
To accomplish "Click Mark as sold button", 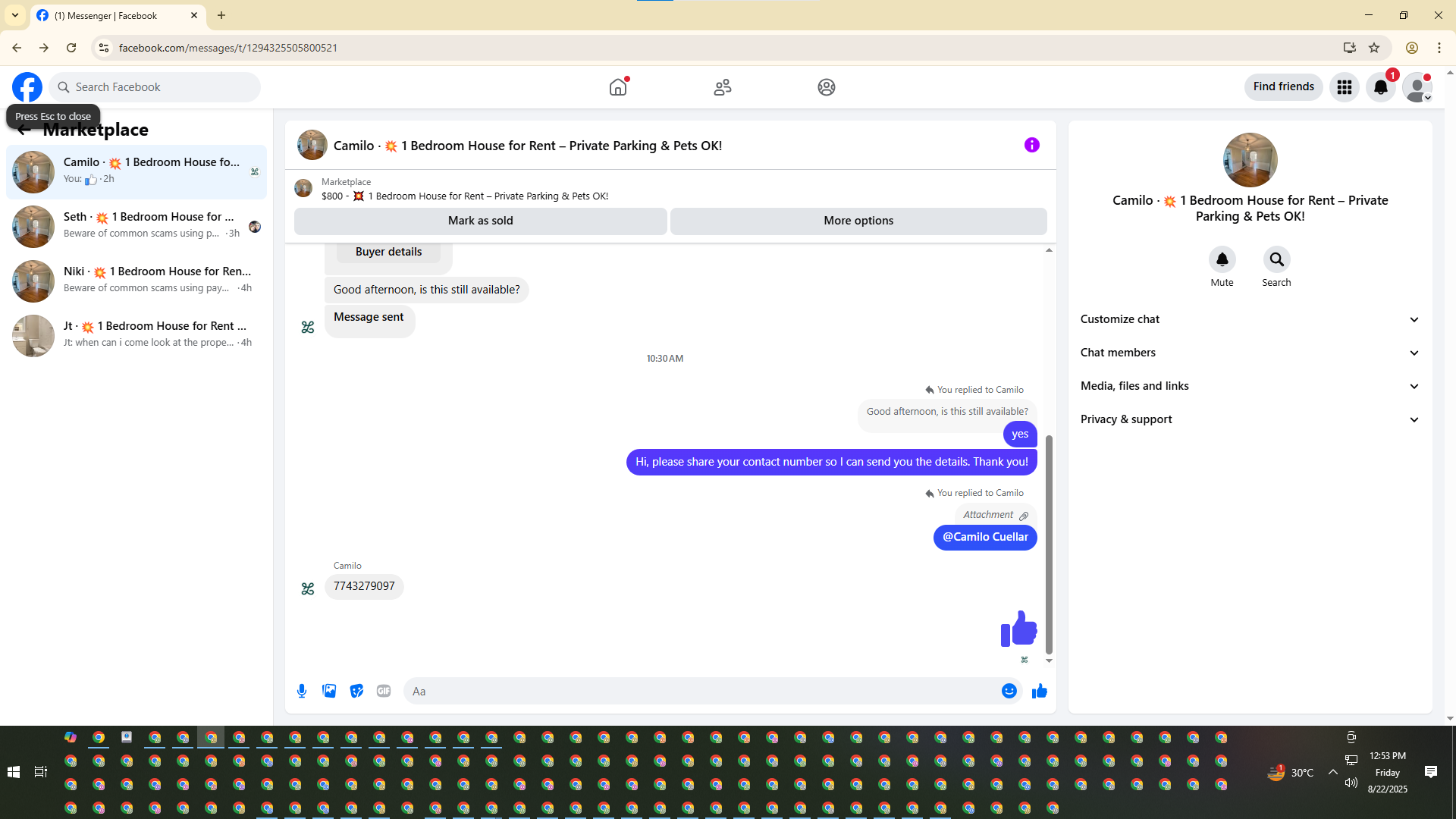I will 480,221.
